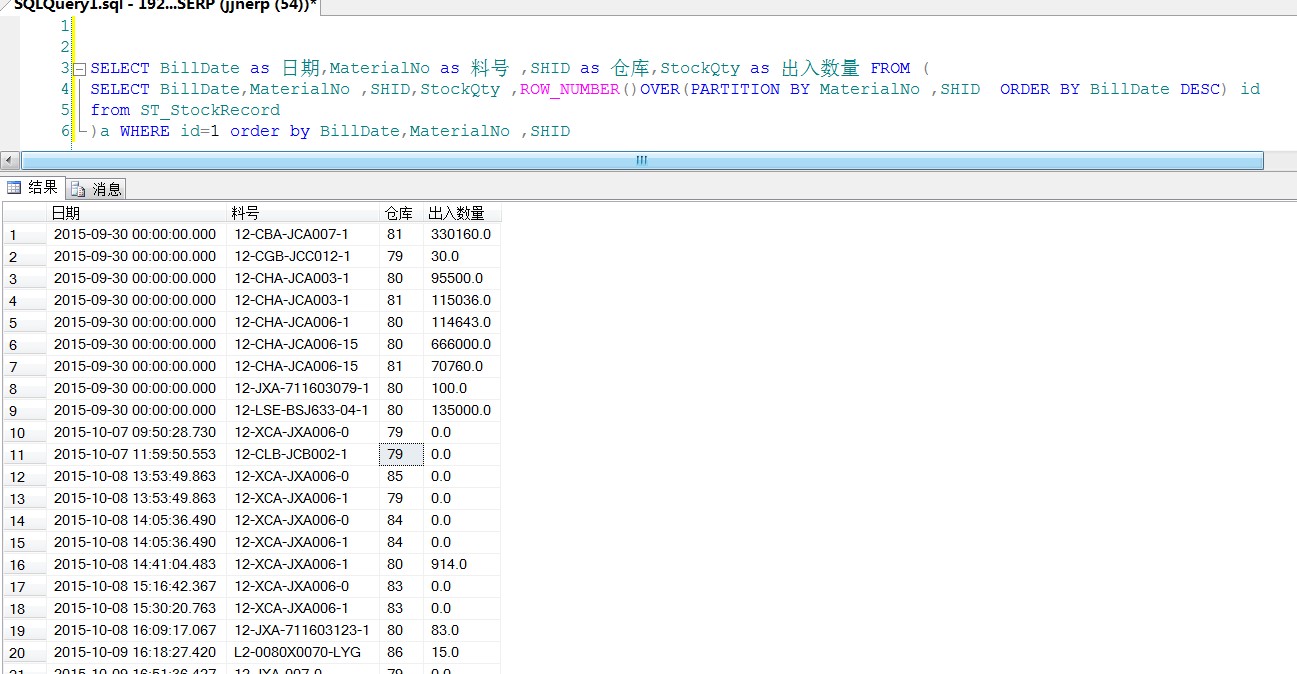Click date cell 2015-10-08 15:30:20.763
Viewport: 1297px width, 674px height.
click(138, 608)
